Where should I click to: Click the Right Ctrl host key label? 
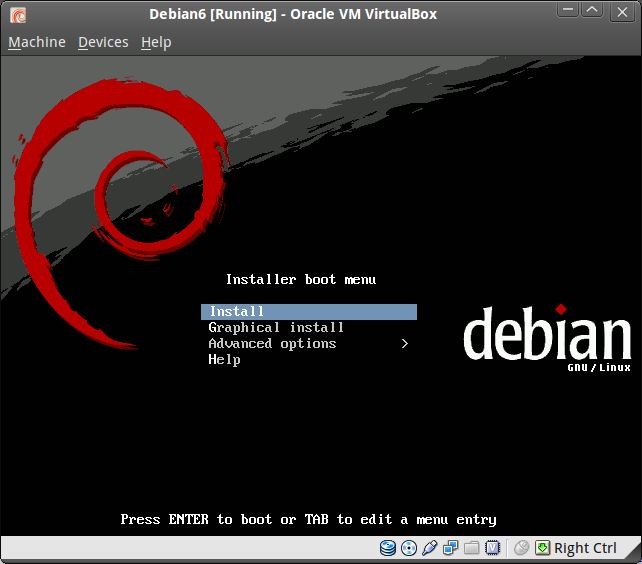585,548
